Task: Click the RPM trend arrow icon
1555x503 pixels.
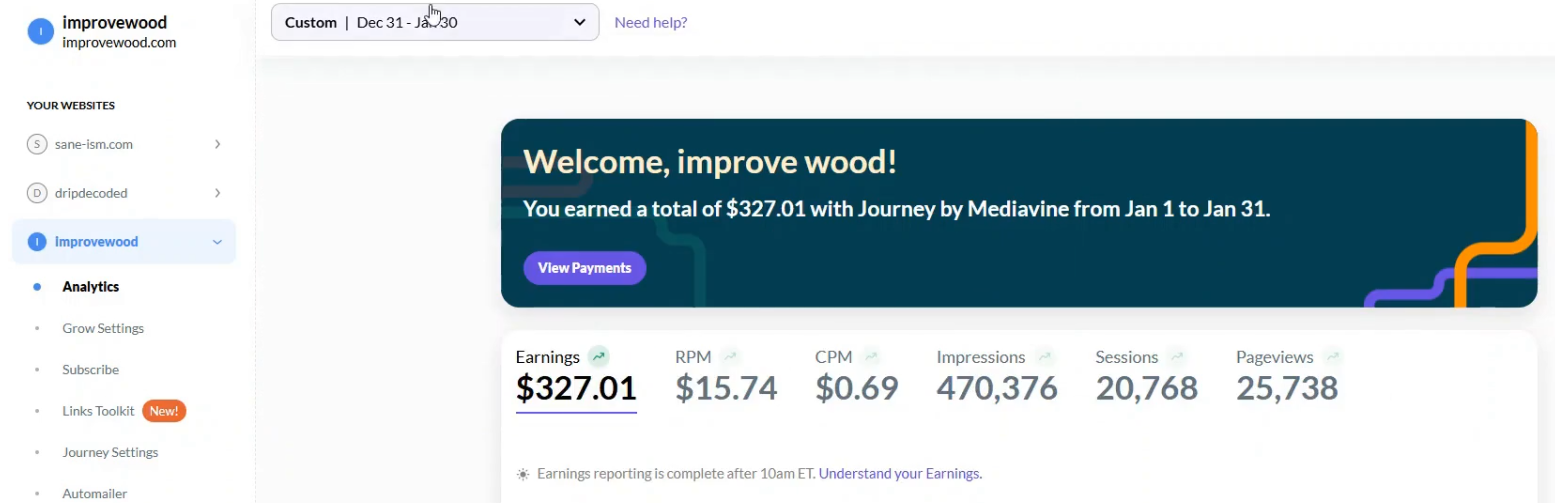Action: [x=731, y=356]
